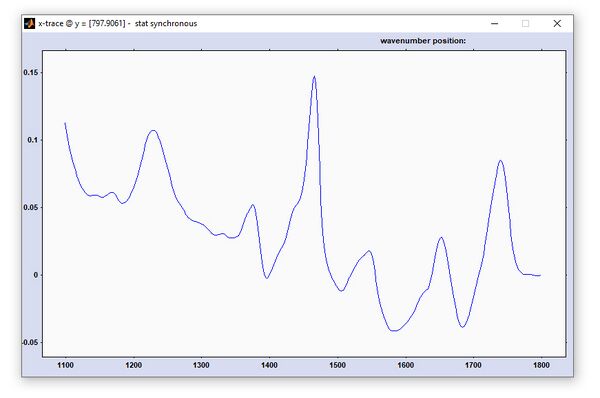The height and width of the screenshot is (398, 600).
Task: Close the stat synchronous x-trace window
Action: tap(557, 23)
